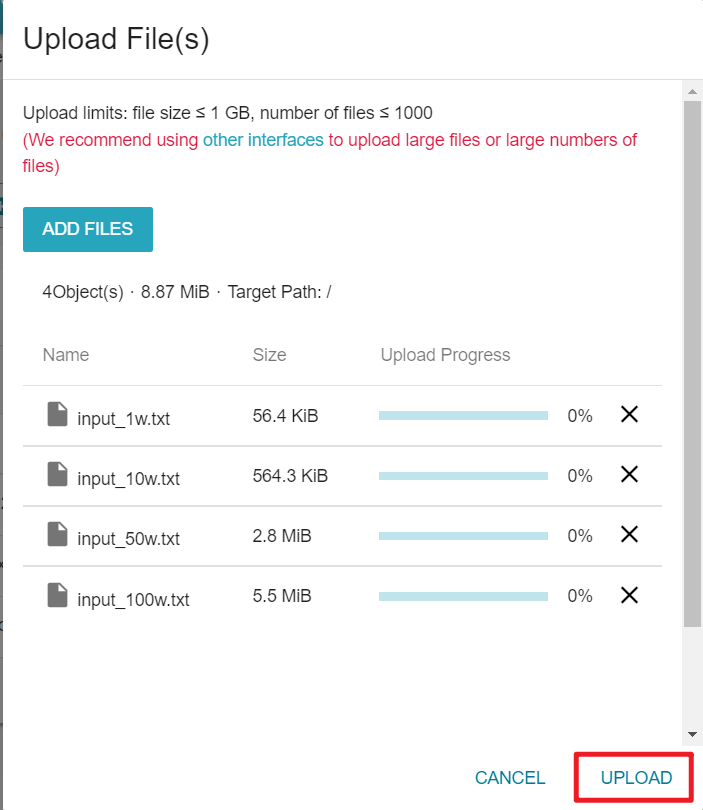The height and width of the screenshot is (810, 703).
Task: Remove input_100w.txt with its X icon
Action: tap(629, 595)
